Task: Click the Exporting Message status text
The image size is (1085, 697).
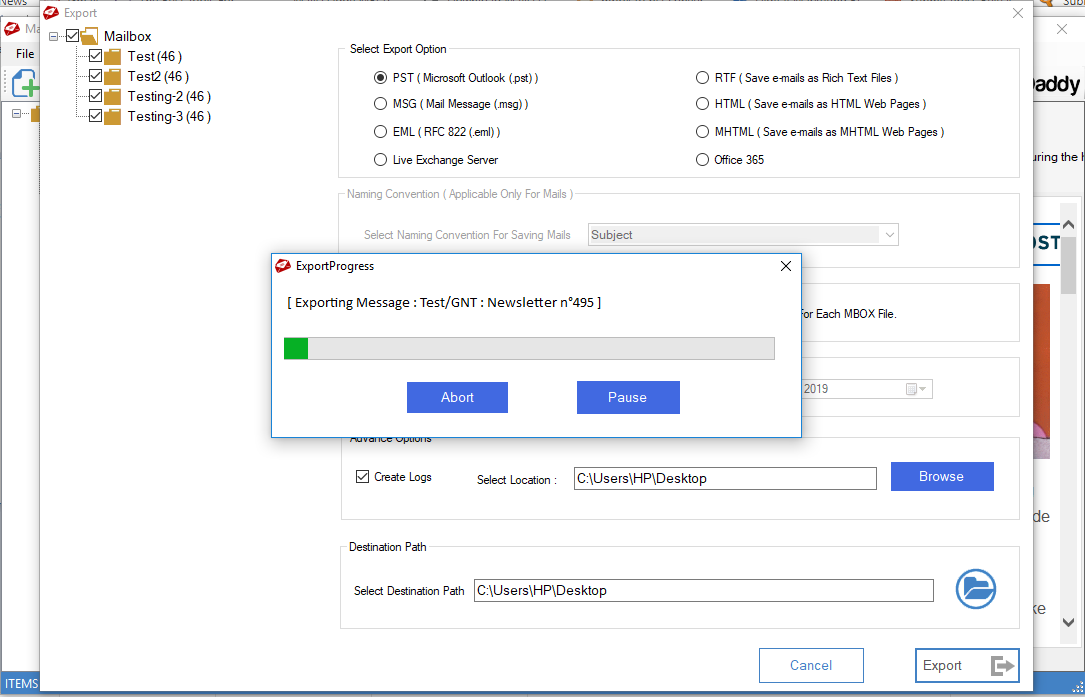Action: click(444, 302)
